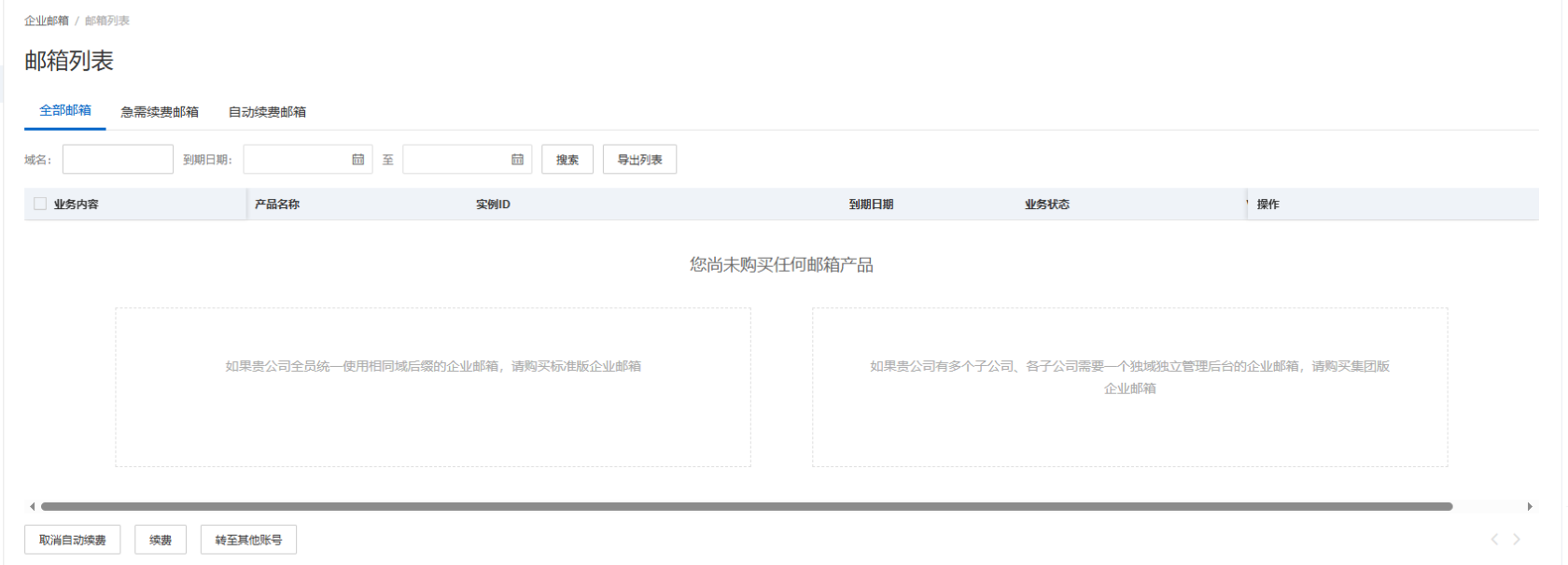The height and width of the screenshot is (565, 1568).
Task: Click the 导出列表 button
Action: click(639, 160)
